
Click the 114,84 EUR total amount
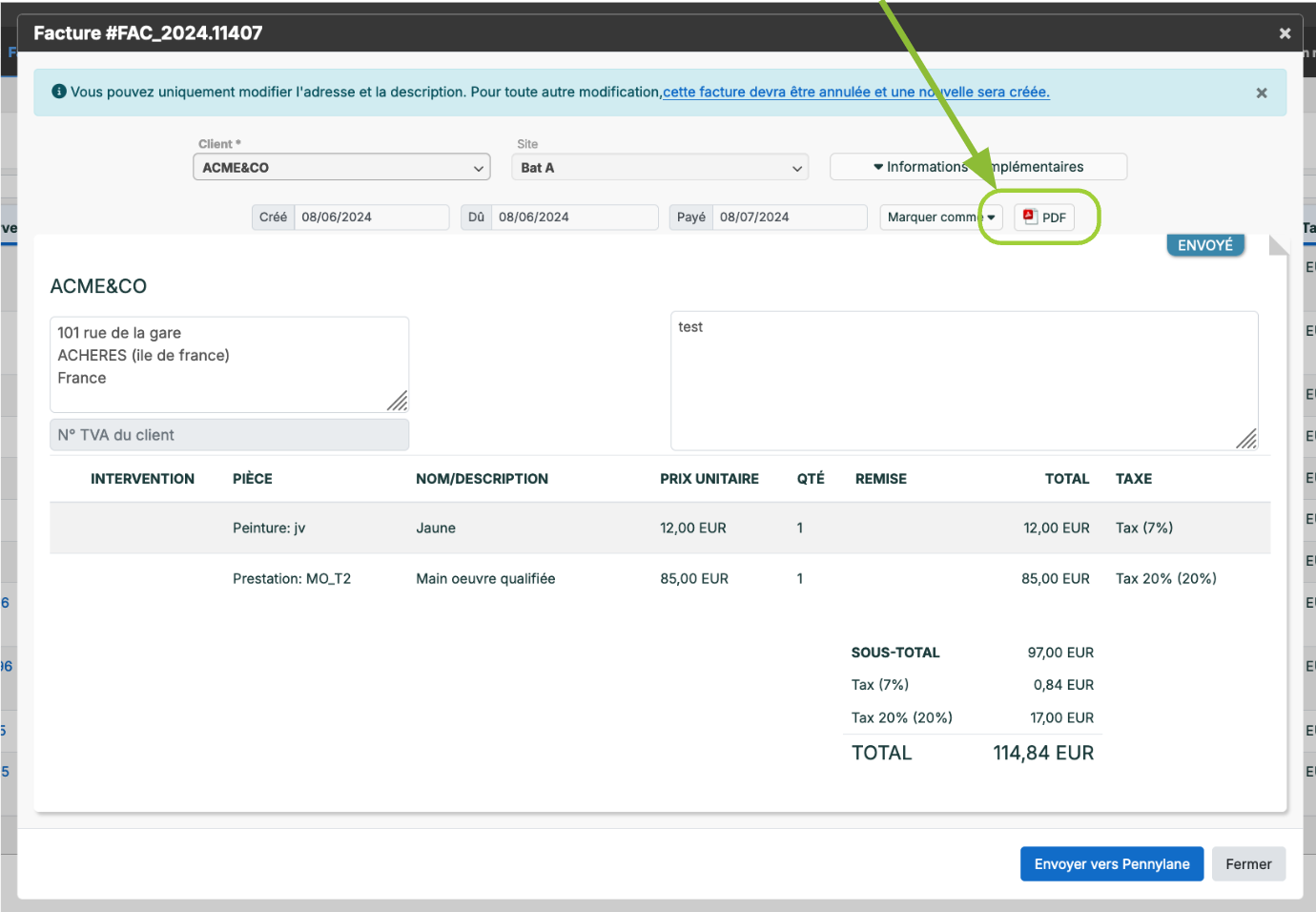(x=1043, y=753)
